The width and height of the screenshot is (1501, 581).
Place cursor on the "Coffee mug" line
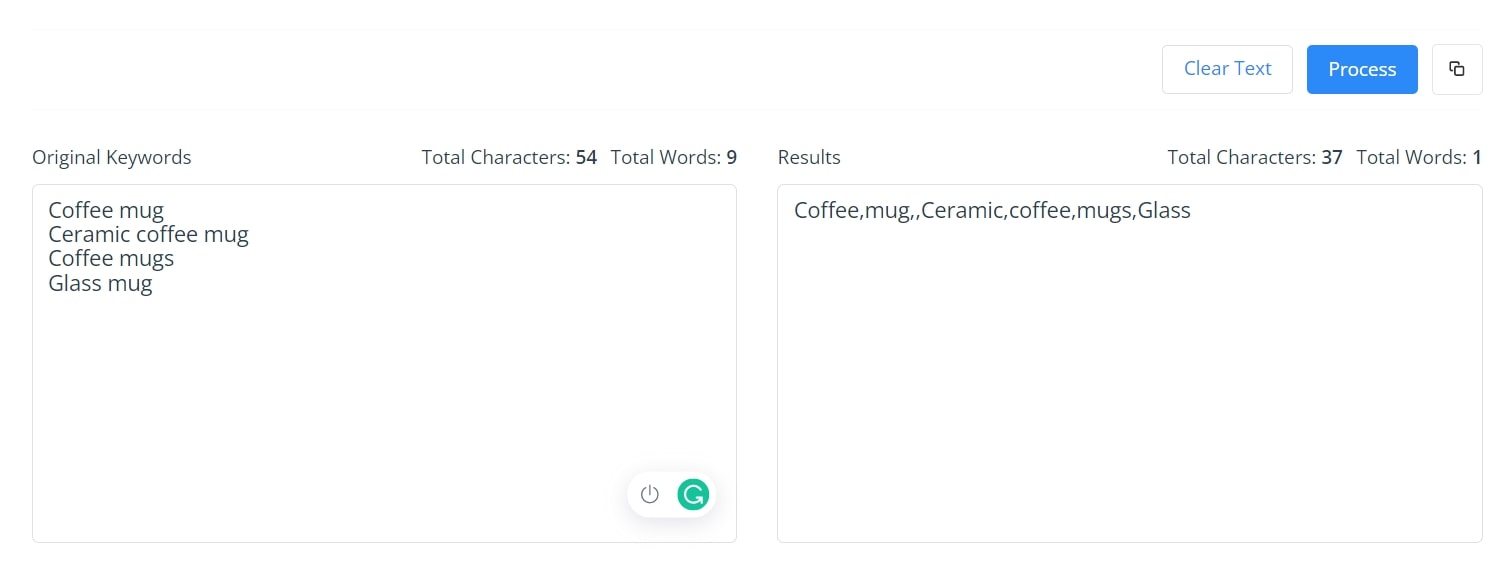click(106, 210)
